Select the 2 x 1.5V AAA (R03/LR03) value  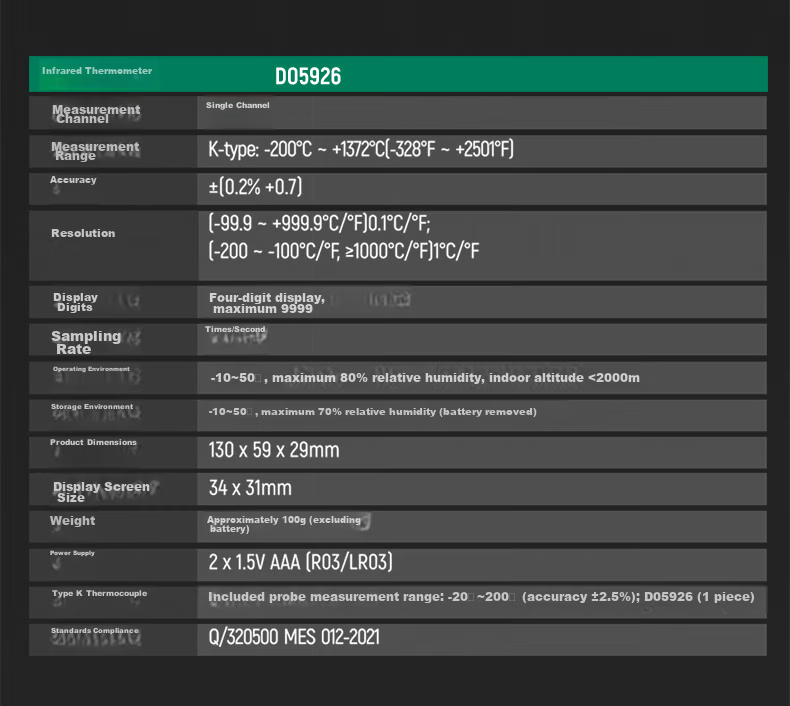pyautogui.click(x=300, y=562)
